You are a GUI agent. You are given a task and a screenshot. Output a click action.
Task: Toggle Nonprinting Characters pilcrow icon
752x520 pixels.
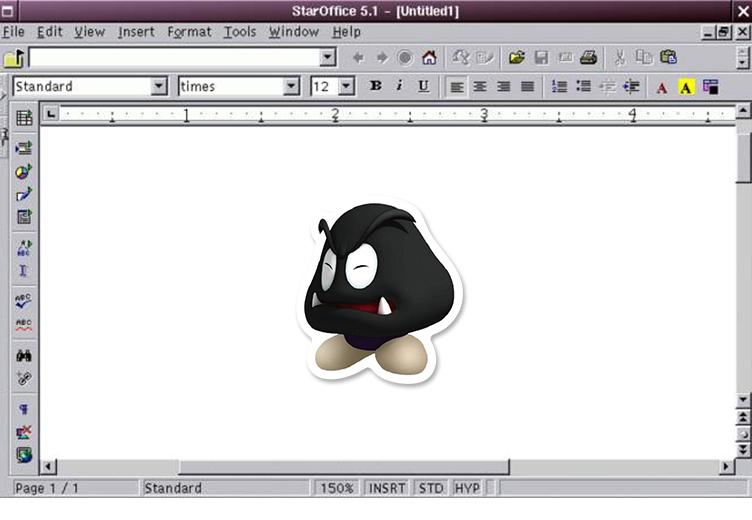tap(24, 409)
